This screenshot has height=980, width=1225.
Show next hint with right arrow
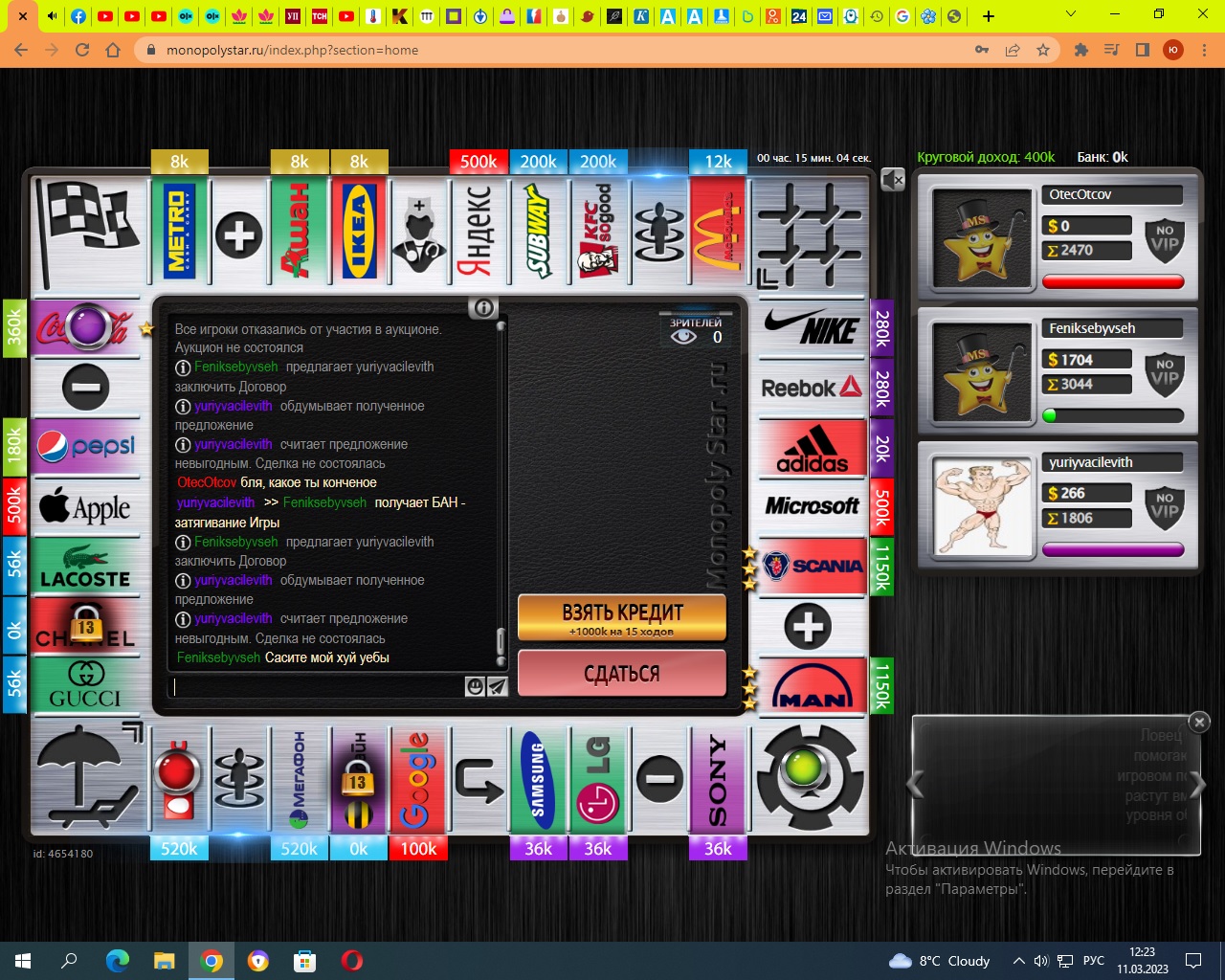coord(1198,785)
